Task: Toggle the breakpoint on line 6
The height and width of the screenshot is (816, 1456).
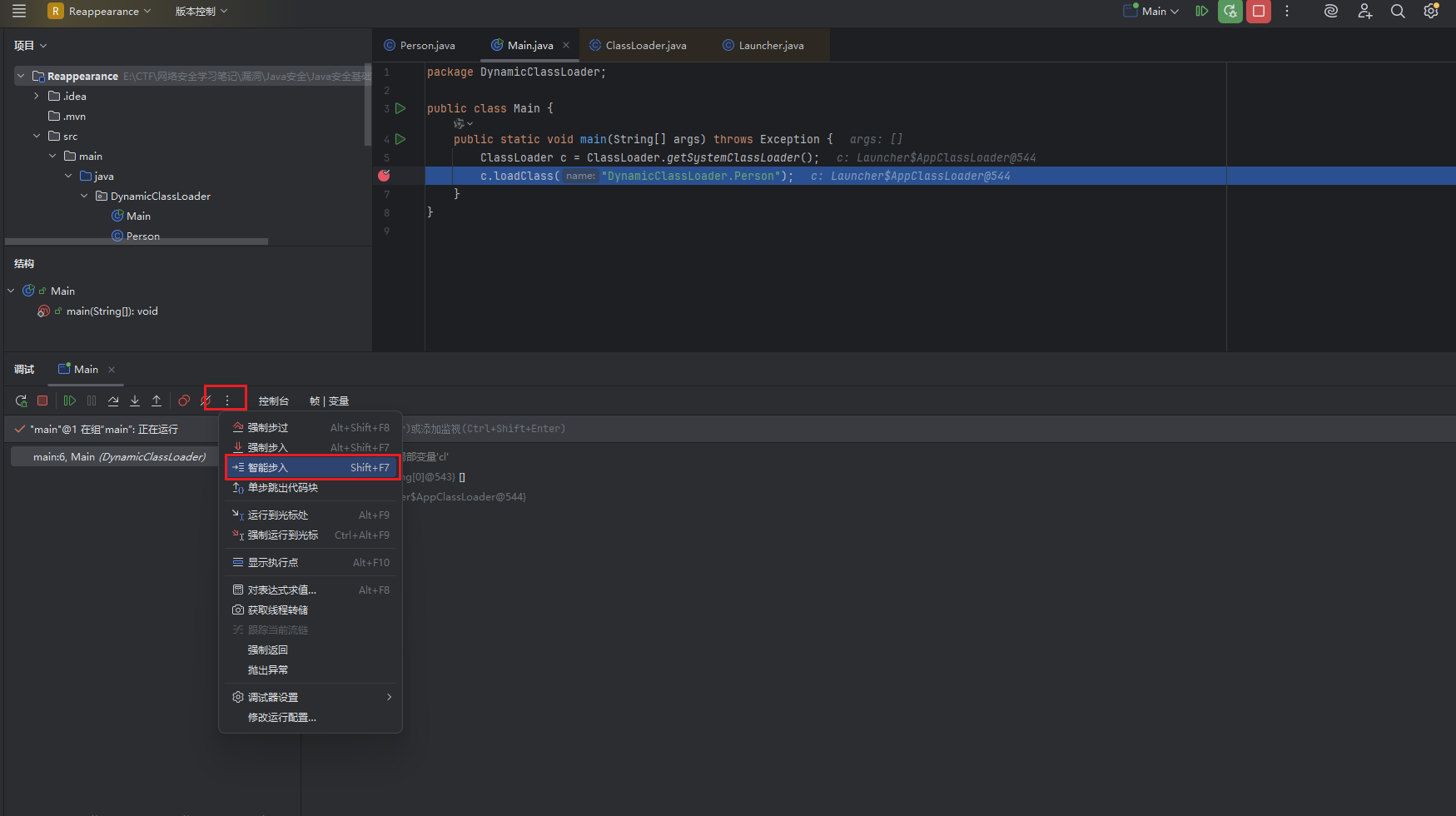Action: pos(384,176)
